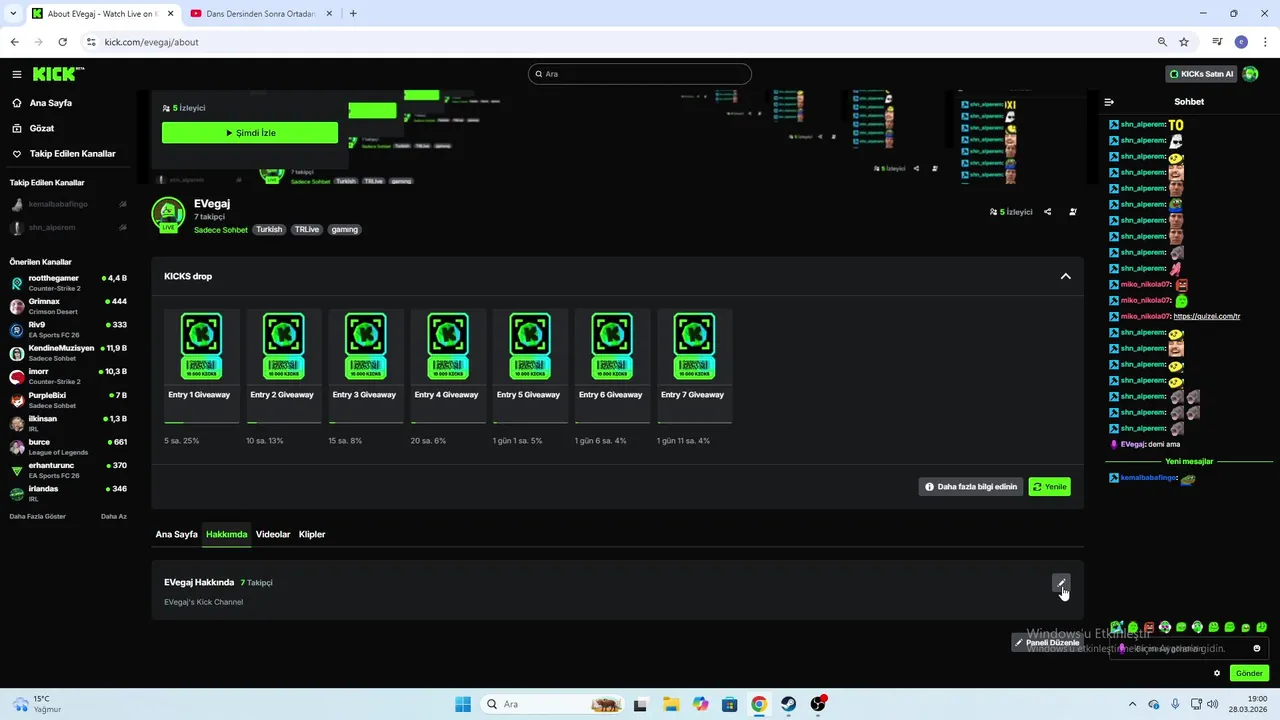
Task: Bookmark this page with star icon
Action: click(1184, 42)
